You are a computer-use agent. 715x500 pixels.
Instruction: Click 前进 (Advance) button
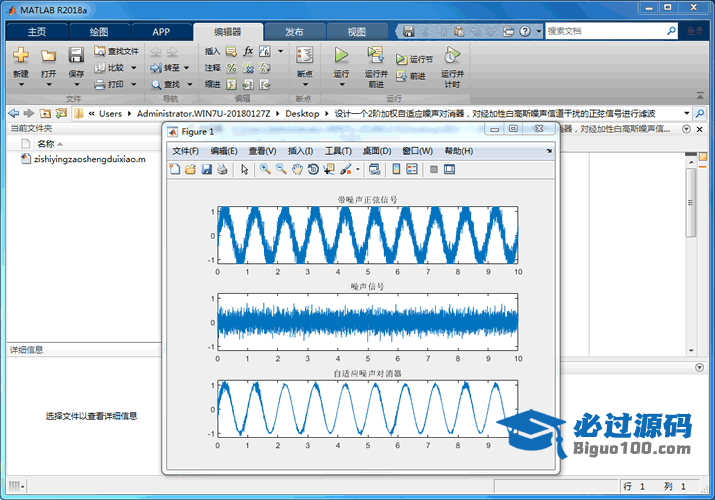tap(411, 76)
